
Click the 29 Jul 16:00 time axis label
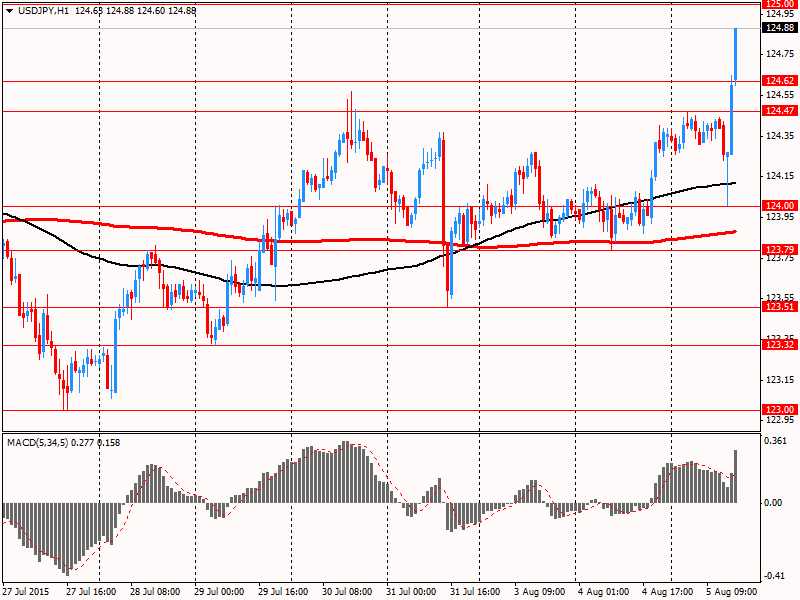283,592
